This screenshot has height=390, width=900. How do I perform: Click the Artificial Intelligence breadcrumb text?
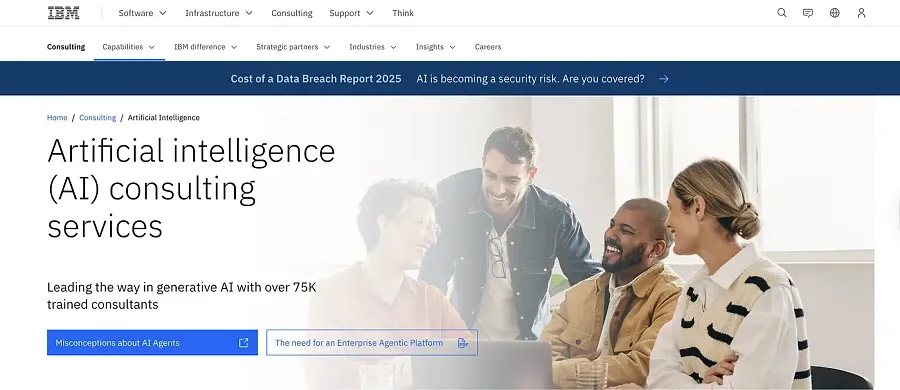(164, 118)
